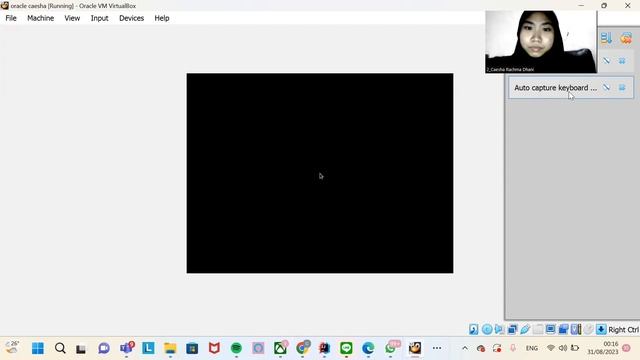The height and width of the screenshot is (360, 640).
Task: Click the hard disk activity status icon
Action: click(x=473, y=329)
